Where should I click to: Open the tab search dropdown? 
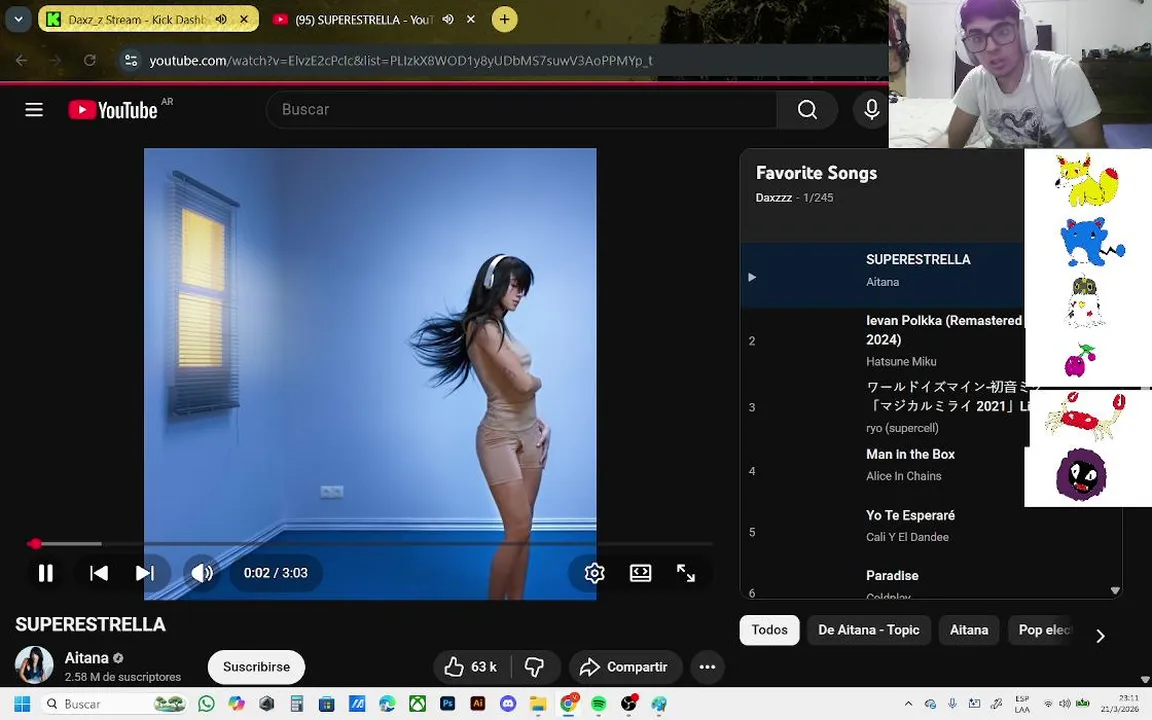pos(18,19)
